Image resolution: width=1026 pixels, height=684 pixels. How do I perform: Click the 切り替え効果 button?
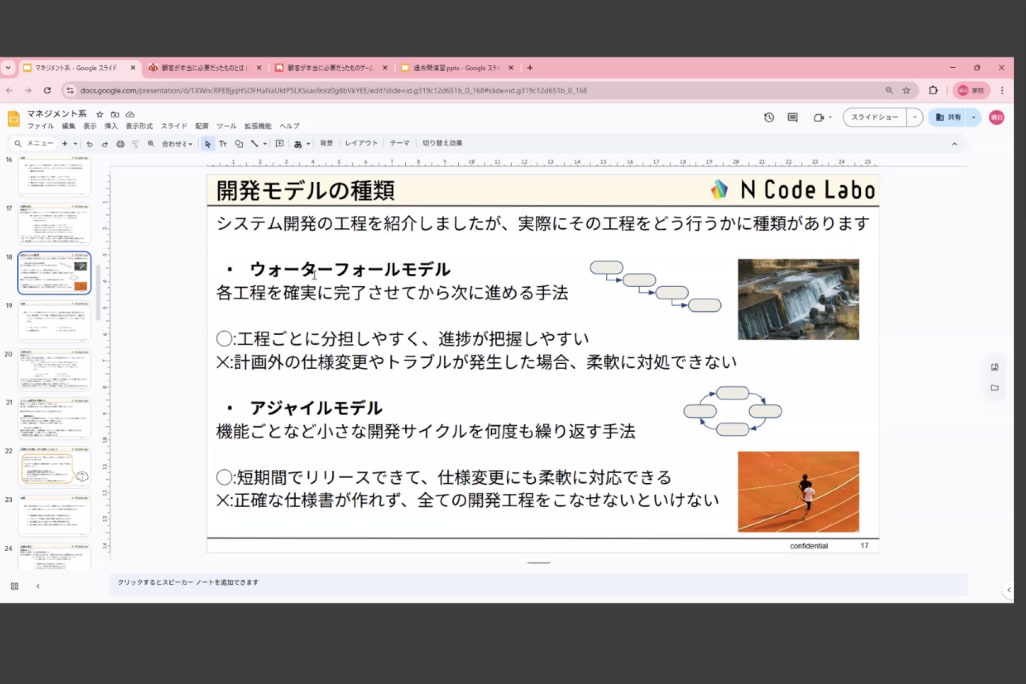coord(442,144)
